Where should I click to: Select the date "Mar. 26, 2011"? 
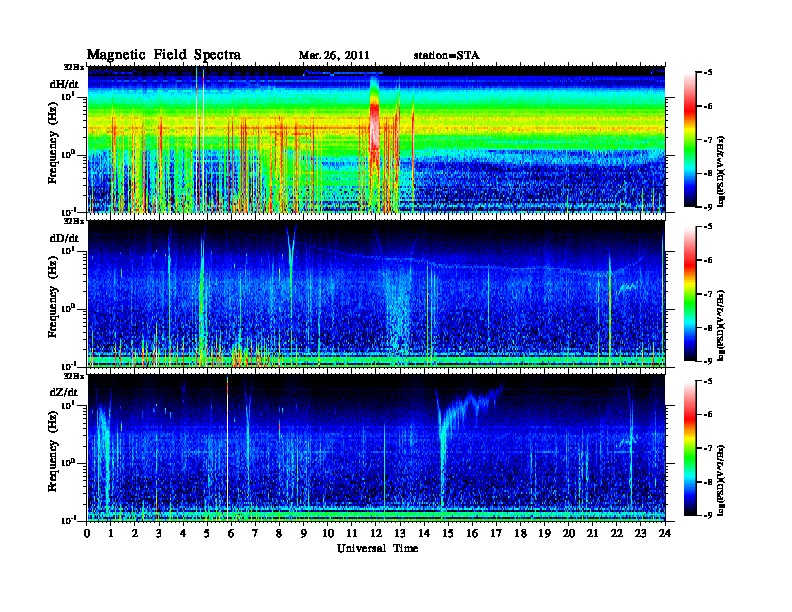click(334, 56)
